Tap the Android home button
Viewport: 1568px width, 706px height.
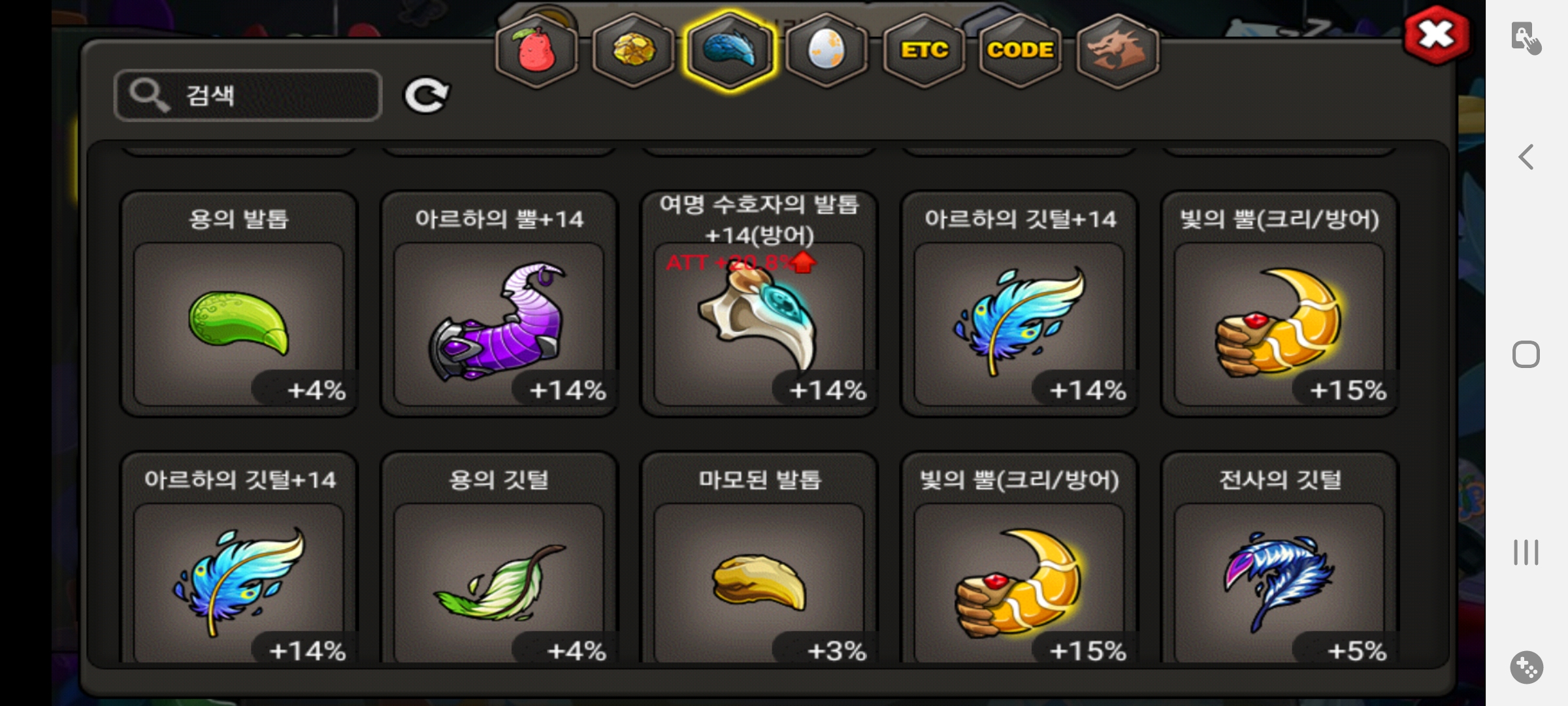[x=1526, y=354]
